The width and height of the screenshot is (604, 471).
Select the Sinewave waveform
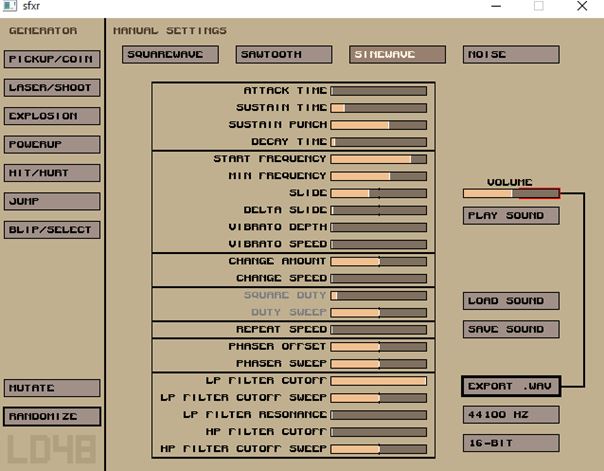(397, 55)
